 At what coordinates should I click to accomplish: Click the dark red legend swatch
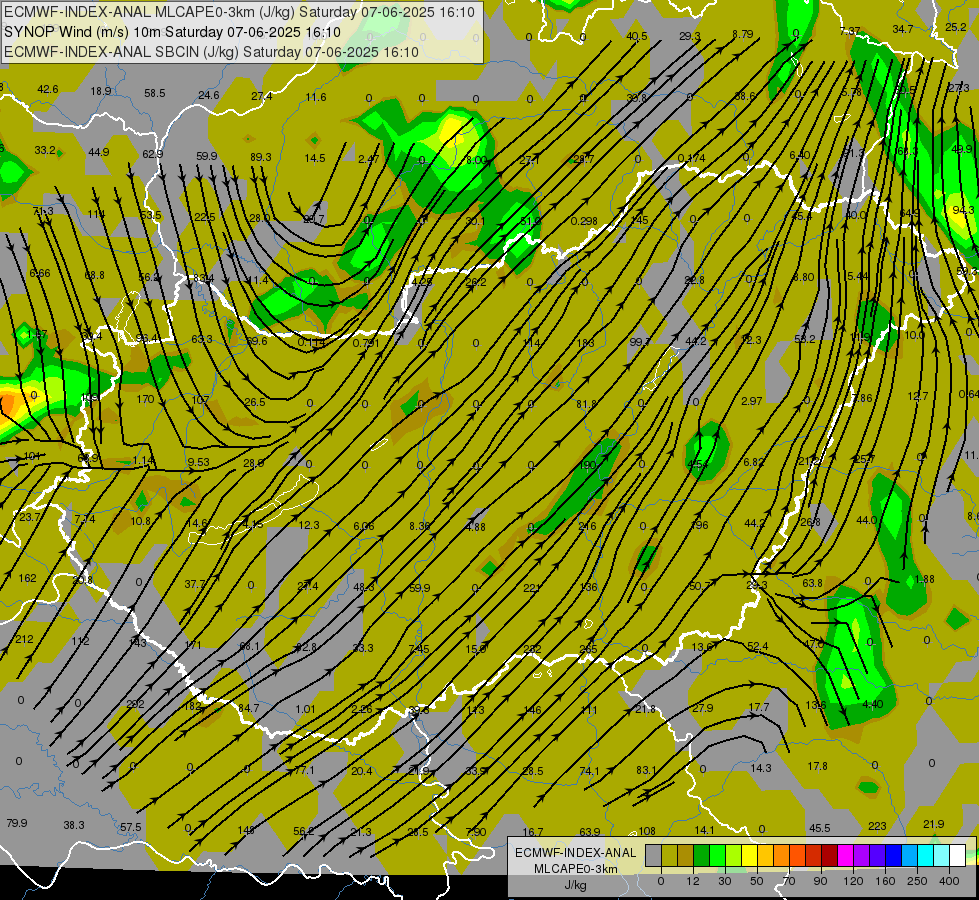point(829,855)
